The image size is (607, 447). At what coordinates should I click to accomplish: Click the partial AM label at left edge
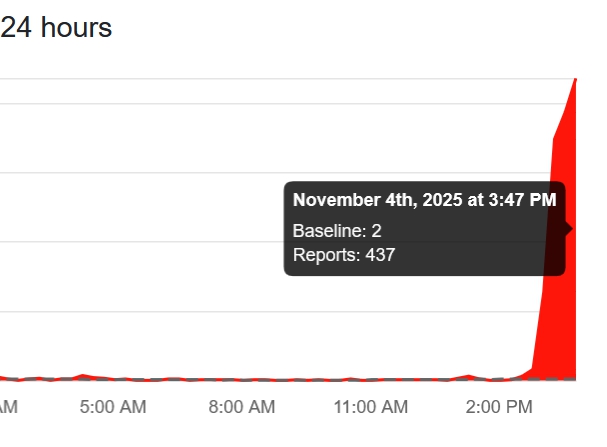pos(8,407)
